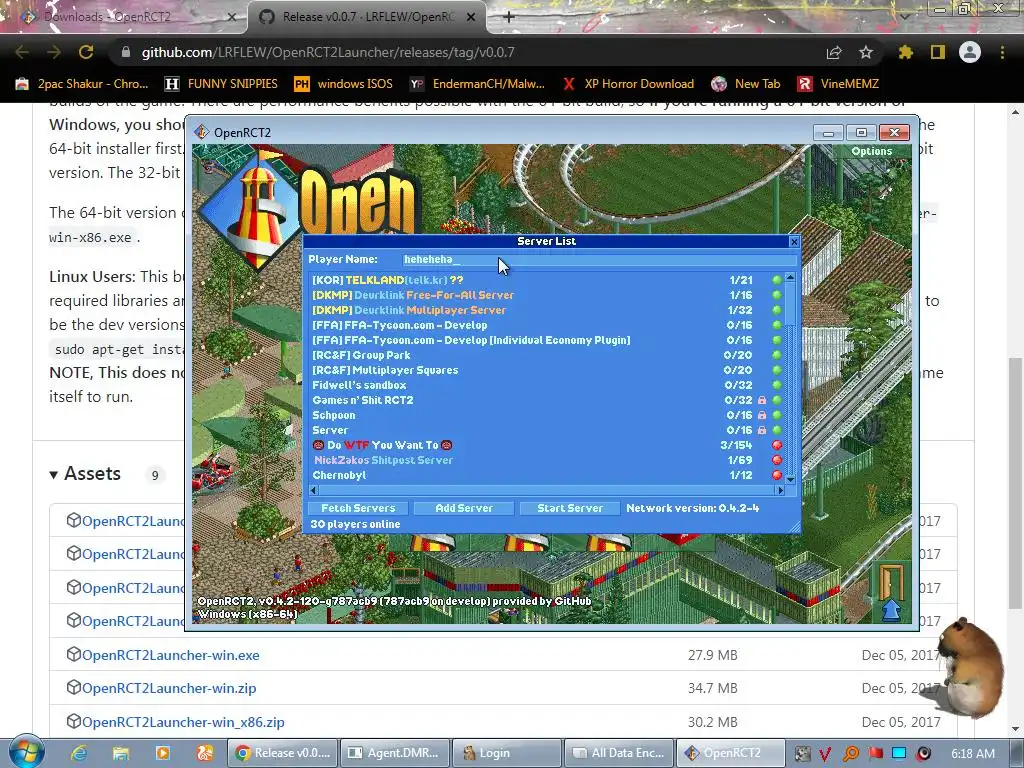Image resolution: width=1024 pixels, height=768 pixels.
Task: Open Windows Explorer folder taskbar icon
Action: pyautogui.click(x=121, y=753)
